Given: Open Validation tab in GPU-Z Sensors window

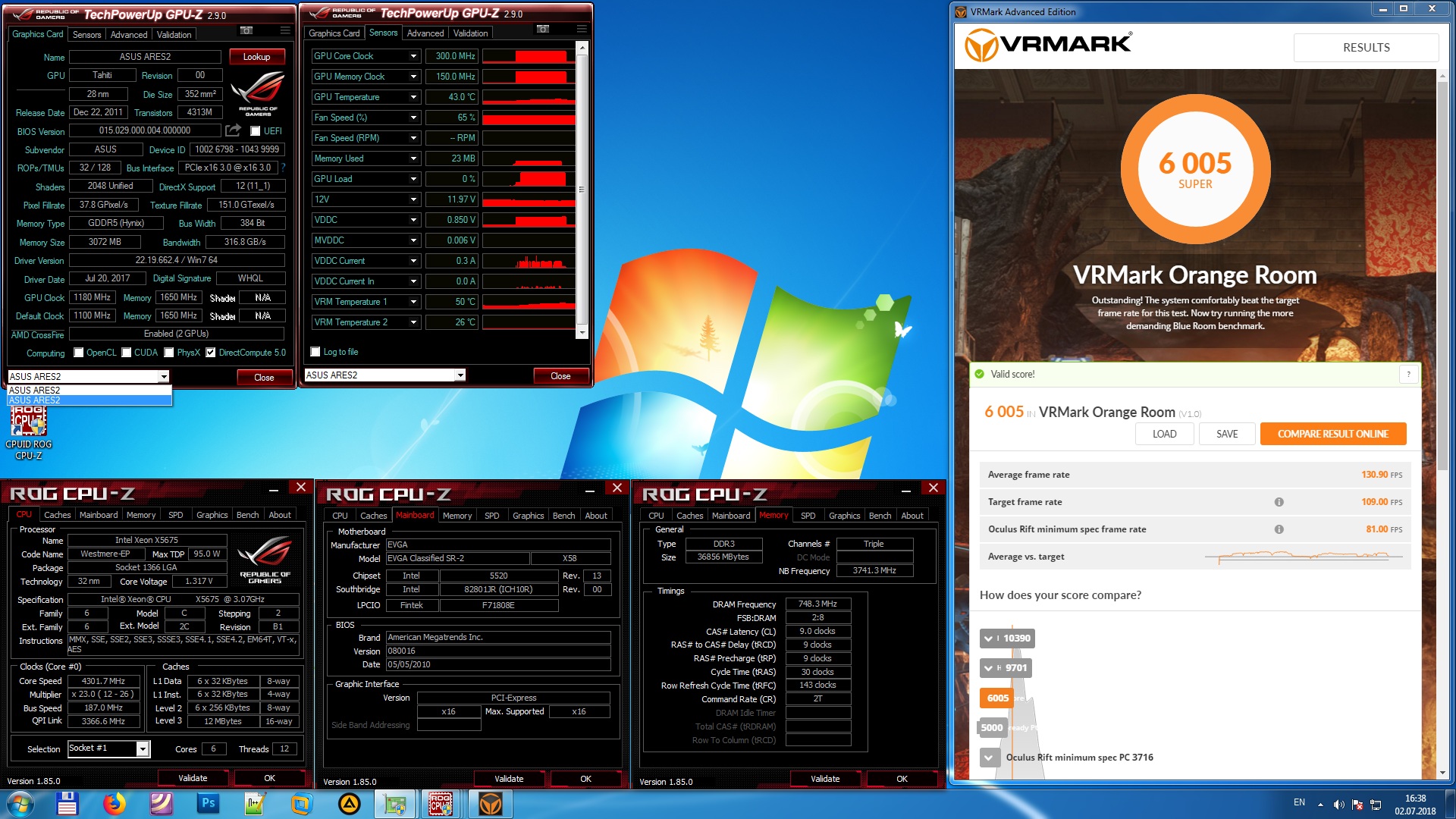Looking at the screenshot, I should (x=470, y=33).
